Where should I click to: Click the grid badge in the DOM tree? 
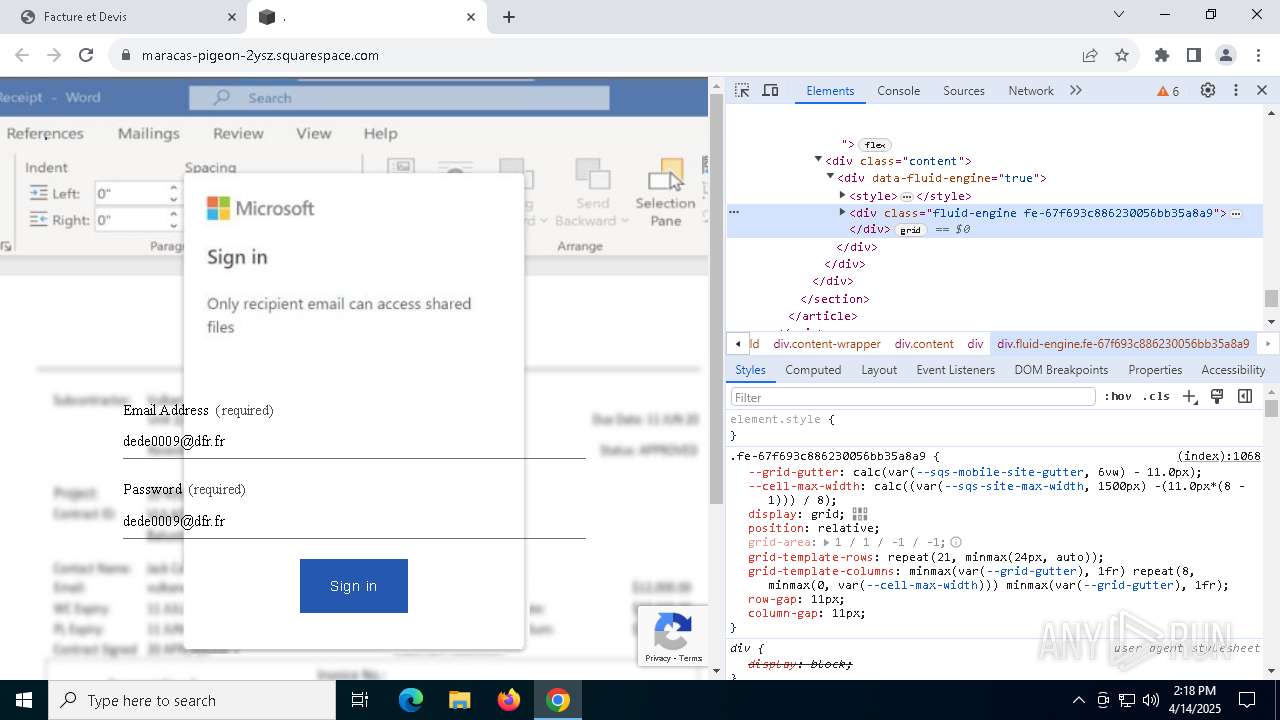(x=910, y=230)
